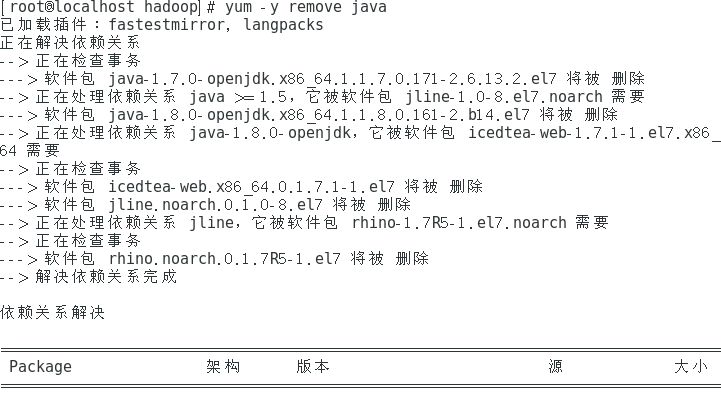Click the 版本 column header
721x393 pixels.
click(x=313, y=366)
